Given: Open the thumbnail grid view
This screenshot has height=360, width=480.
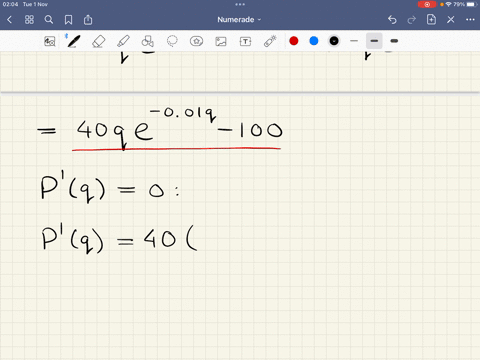Looking at the screenshot, I should 29,20.
